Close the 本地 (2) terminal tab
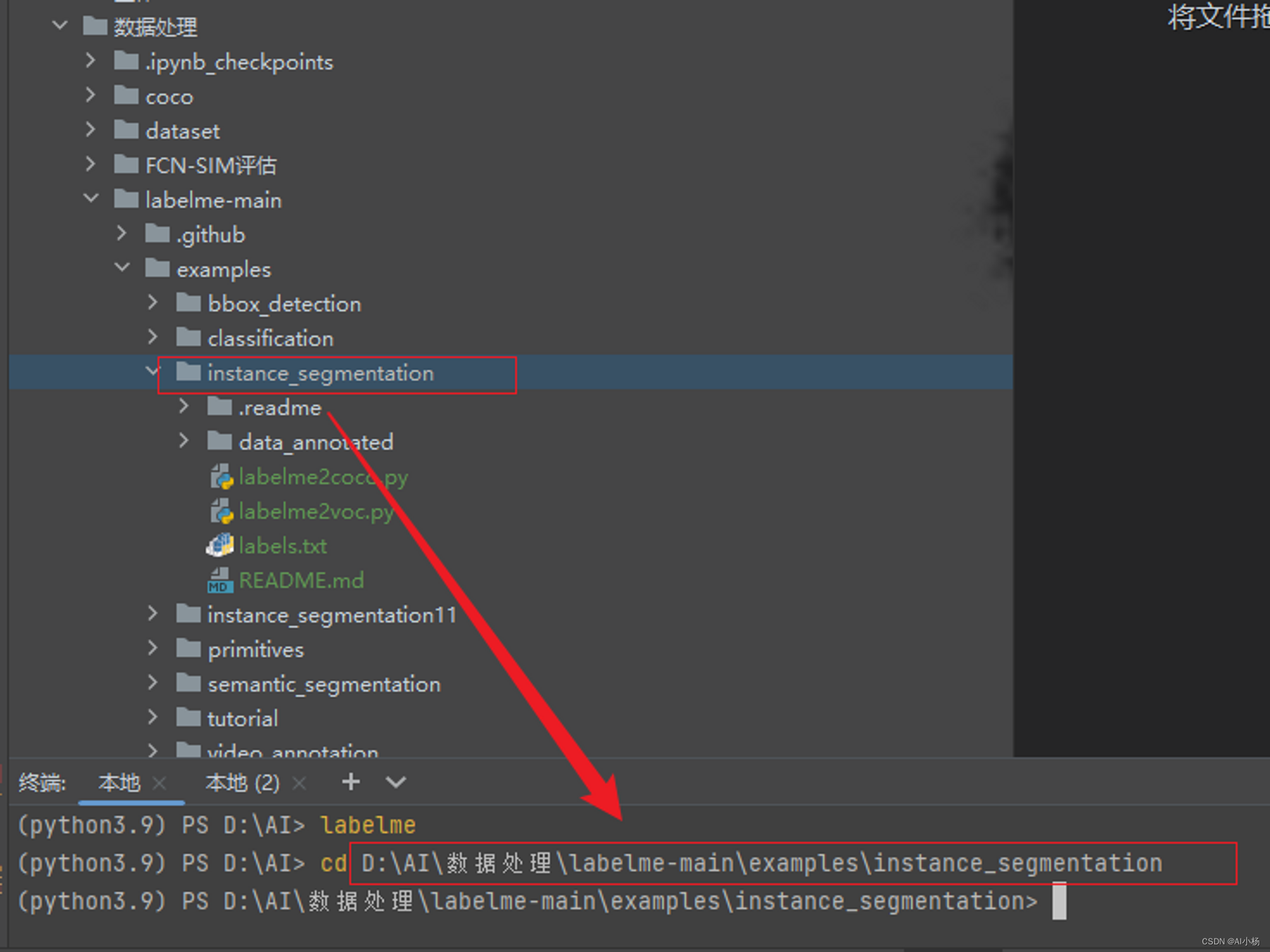The height and width of the screenshot is (952, 1270). 299,784
